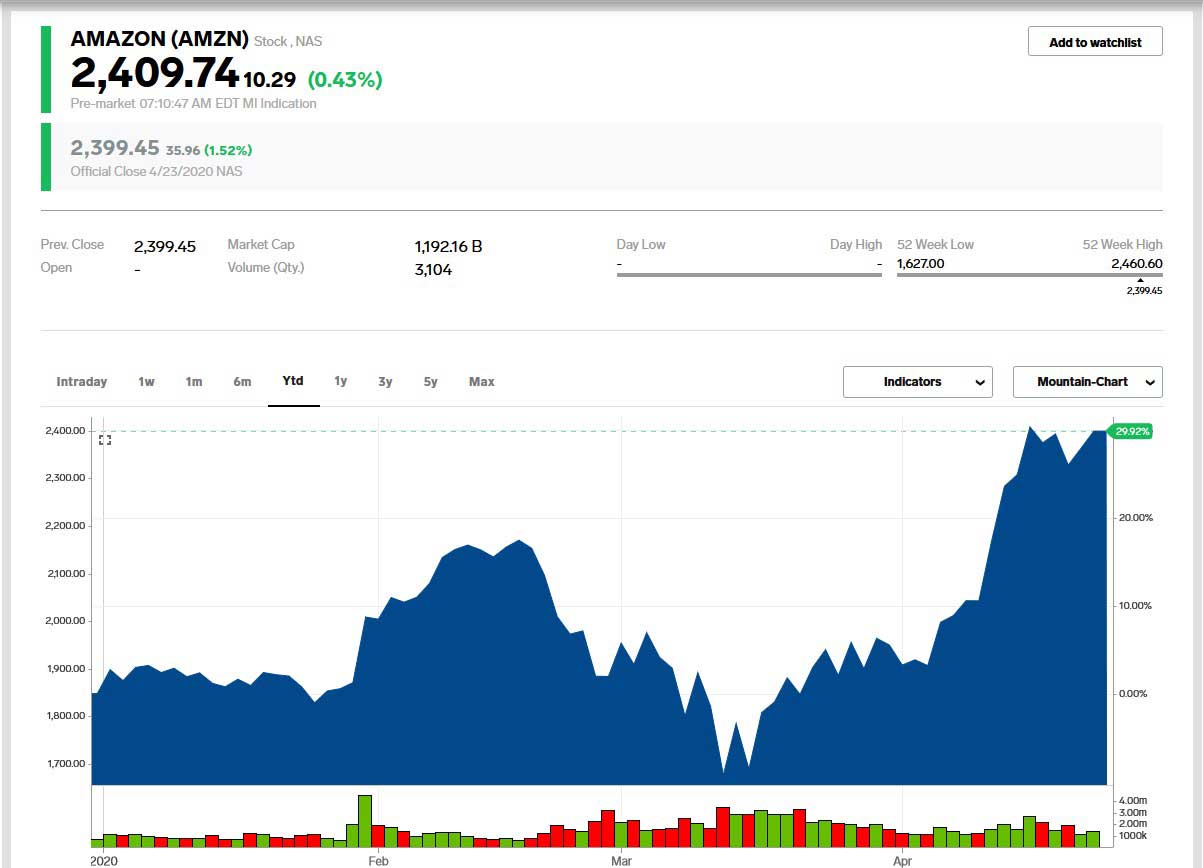Click the Mar label on the time axis
Screen dimensions: 1203x868
click(622, 860)
